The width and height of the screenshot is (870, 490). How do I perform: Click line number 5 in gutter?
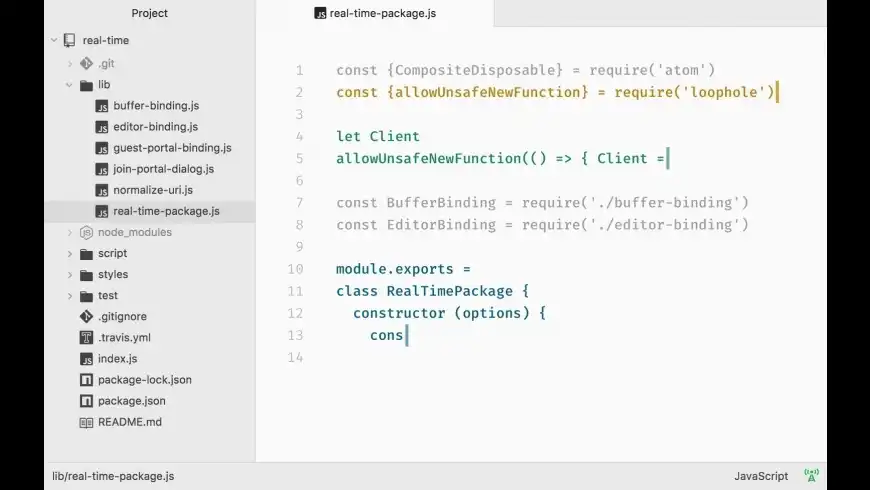pyautogui.click(x=300, y=159)
